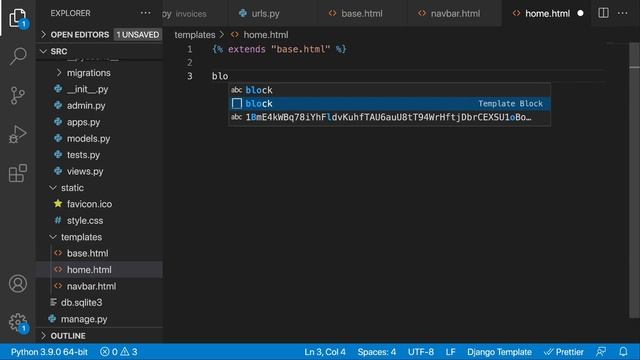Open editor more actions ellipsis

(622, 13)
